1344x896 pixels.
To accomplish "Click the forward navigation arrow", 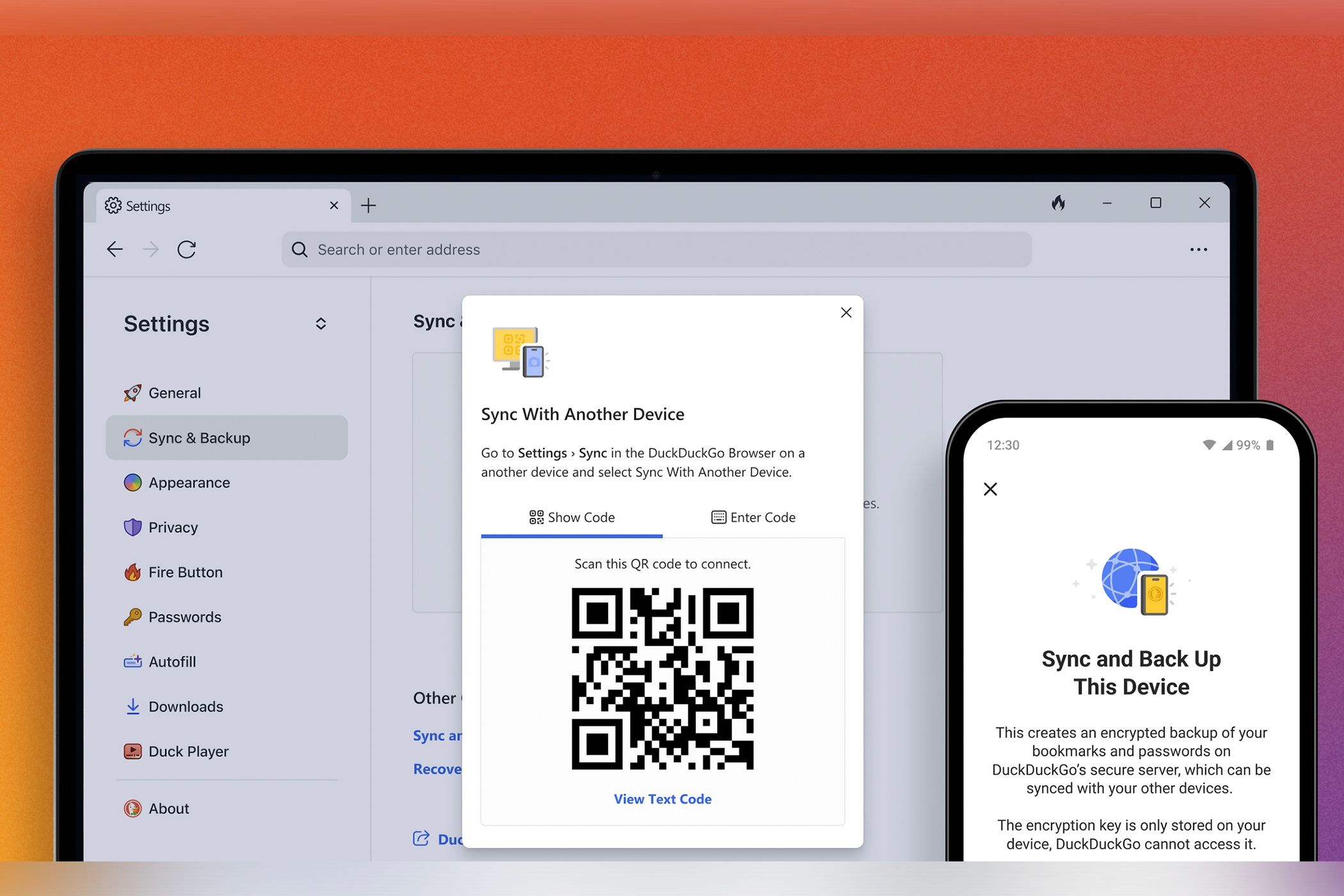I will [x=150, y=249].
